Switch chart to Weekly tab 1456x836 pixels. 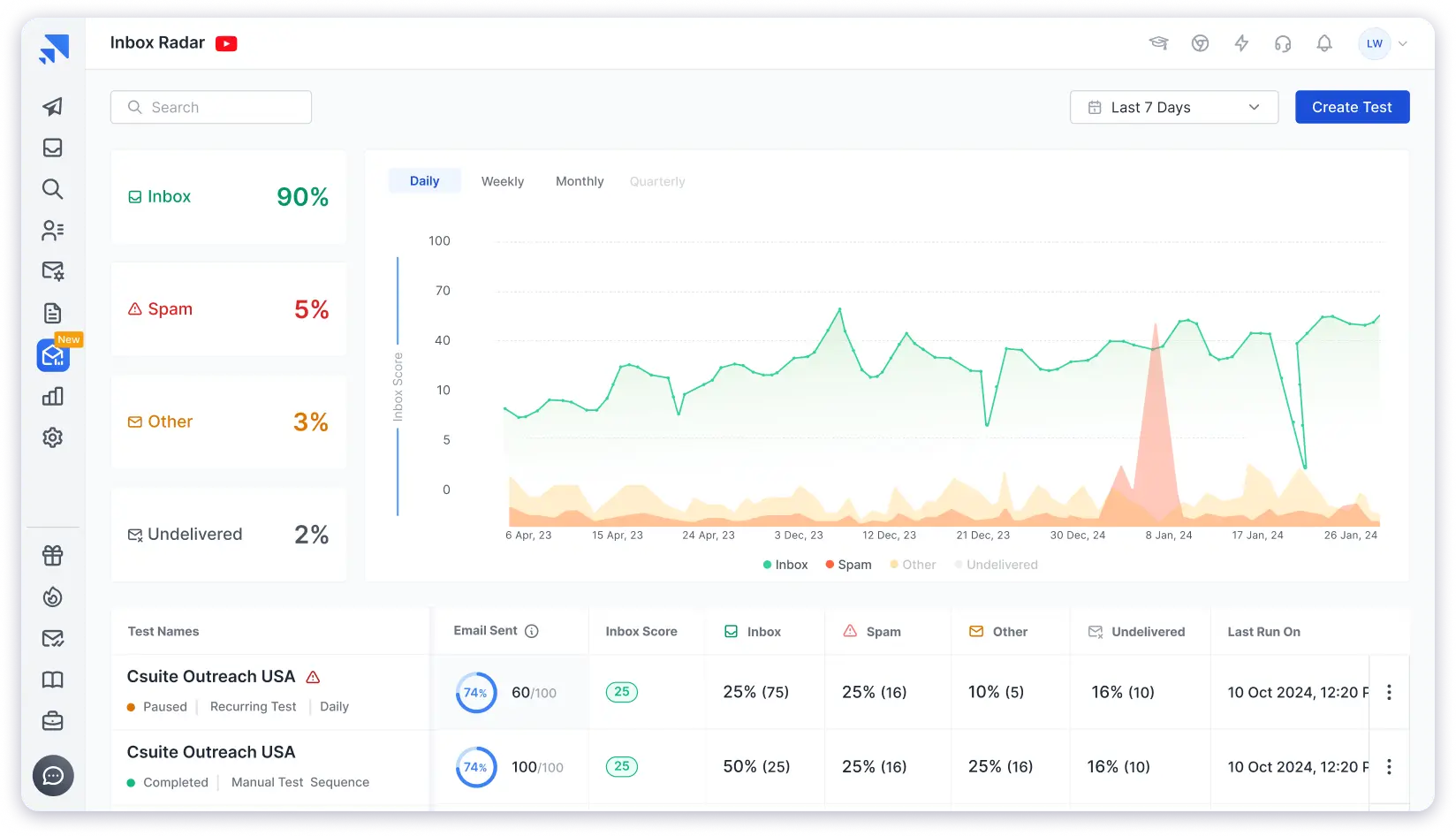pos(502,181)
